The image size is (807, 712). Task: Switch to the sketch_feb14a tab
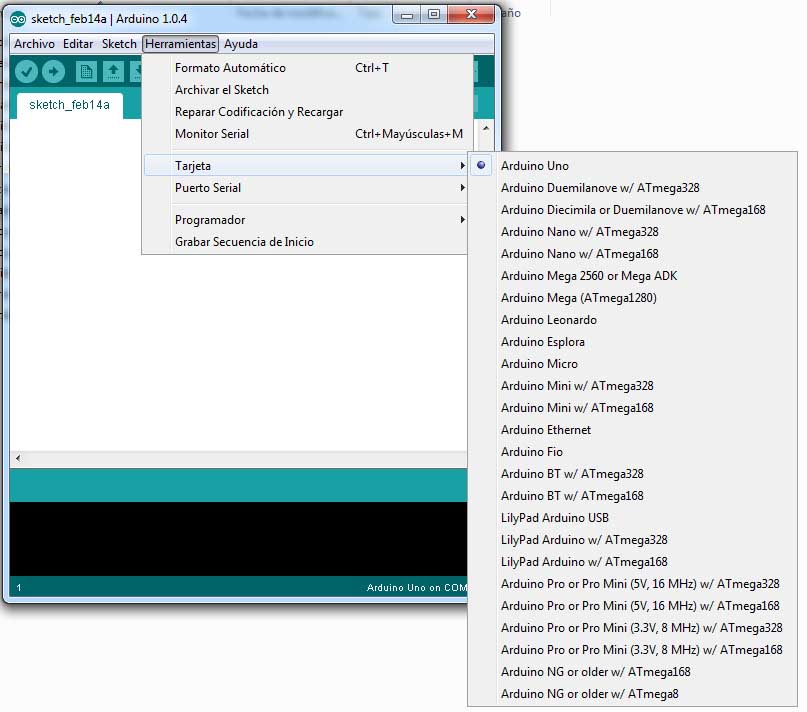[x=69, y=106]
